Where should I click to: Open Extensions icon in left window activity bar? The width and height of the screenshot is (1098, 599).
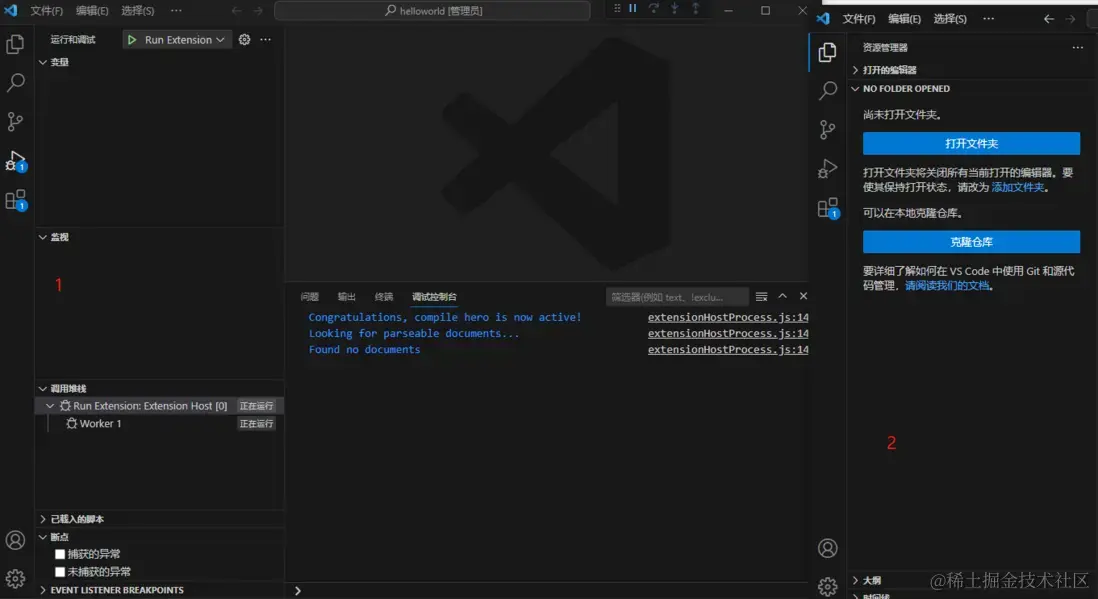click(x=15, y=200)
